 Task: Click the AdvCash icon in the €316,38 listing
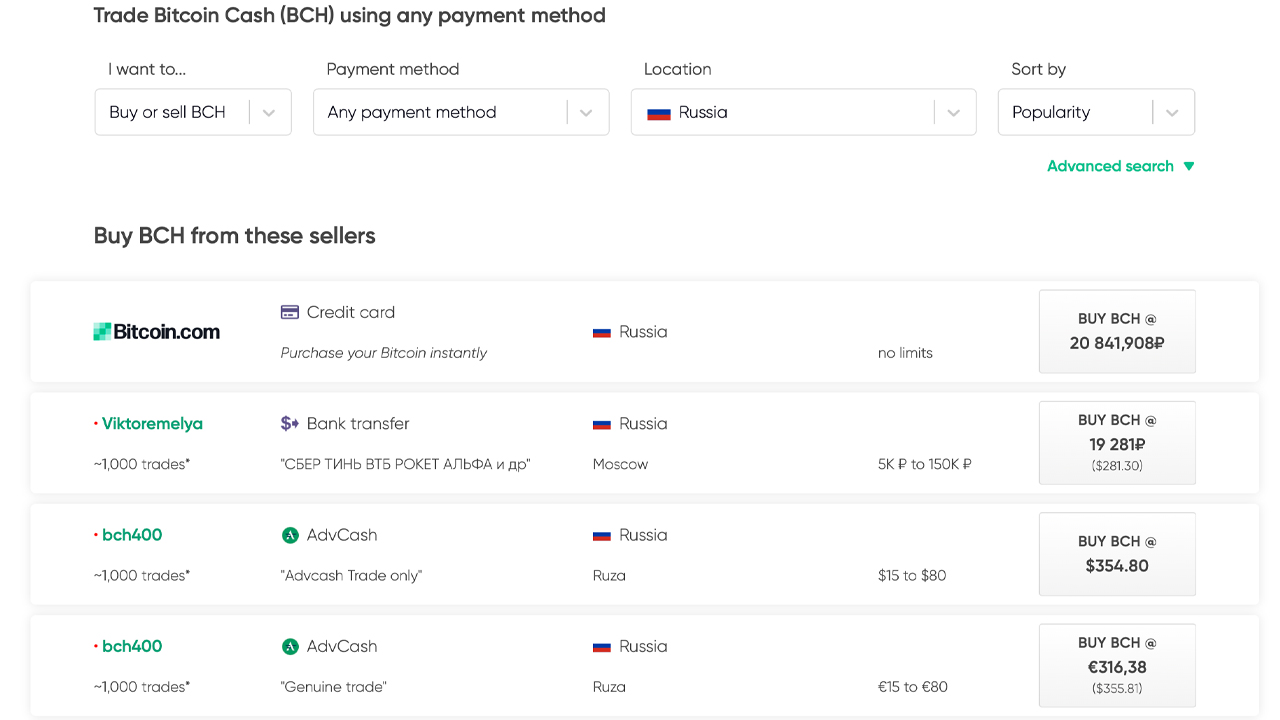click(290, 646)
